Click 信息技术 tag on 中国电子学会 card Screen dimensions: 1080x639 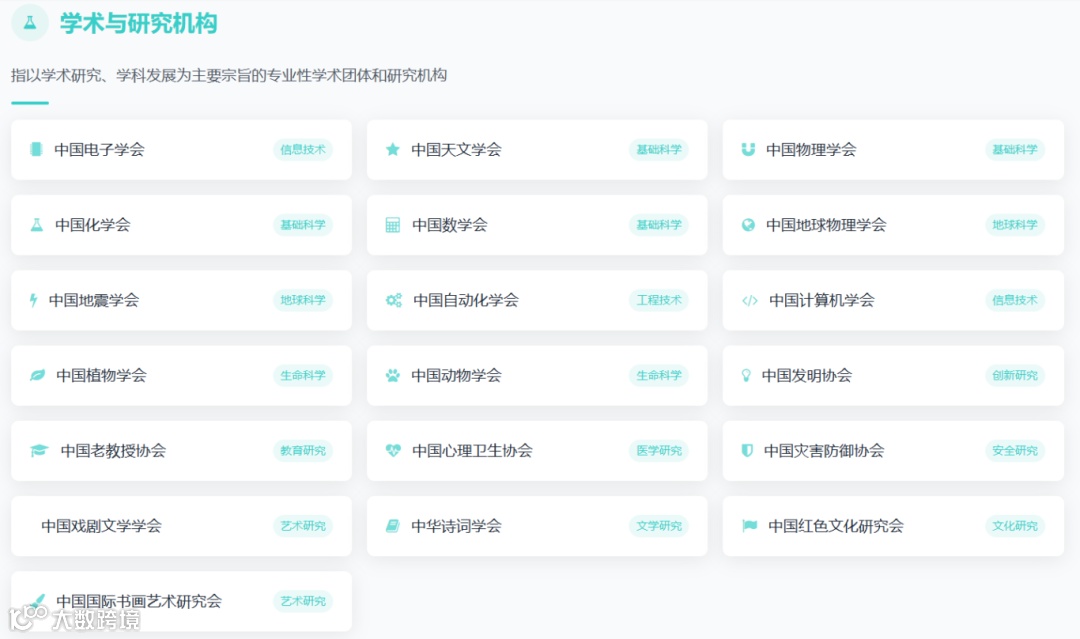303,149
